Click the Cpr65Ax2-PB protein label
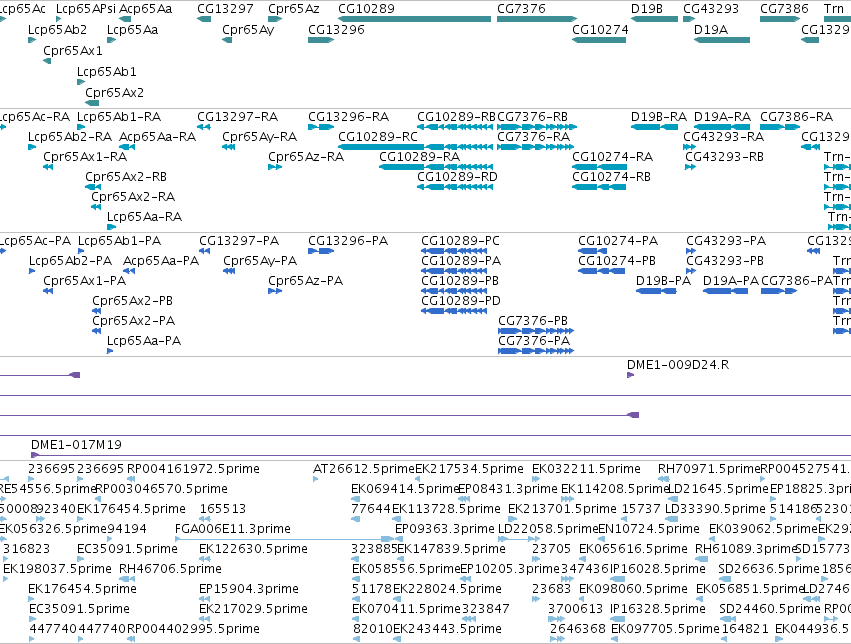 [x=132, y=301]
